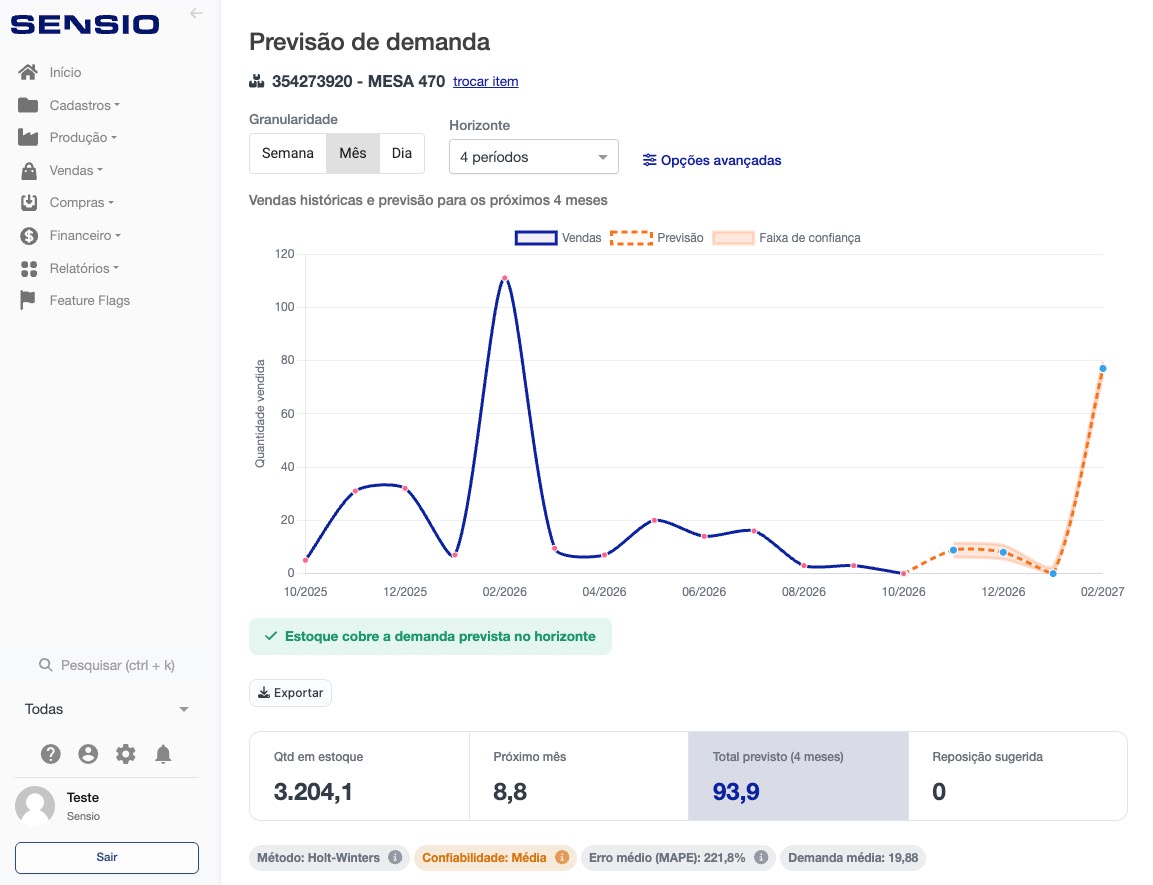Click the Confiabilidade: Média badge text

(484, 858)
